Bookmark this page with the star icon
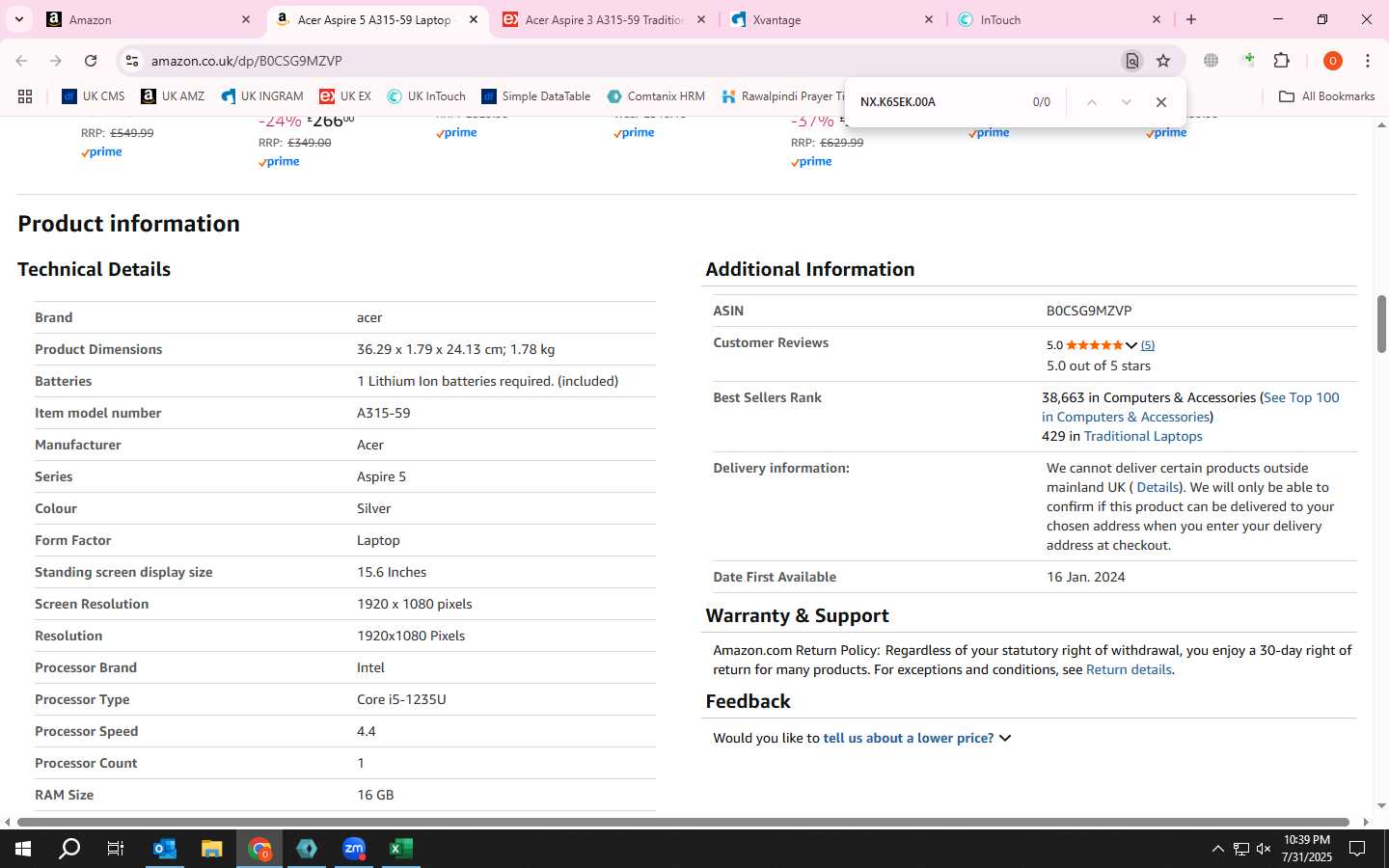The width and height of the screenshot is (1389, 868). pyautogui.click(x=1163, y=61)
